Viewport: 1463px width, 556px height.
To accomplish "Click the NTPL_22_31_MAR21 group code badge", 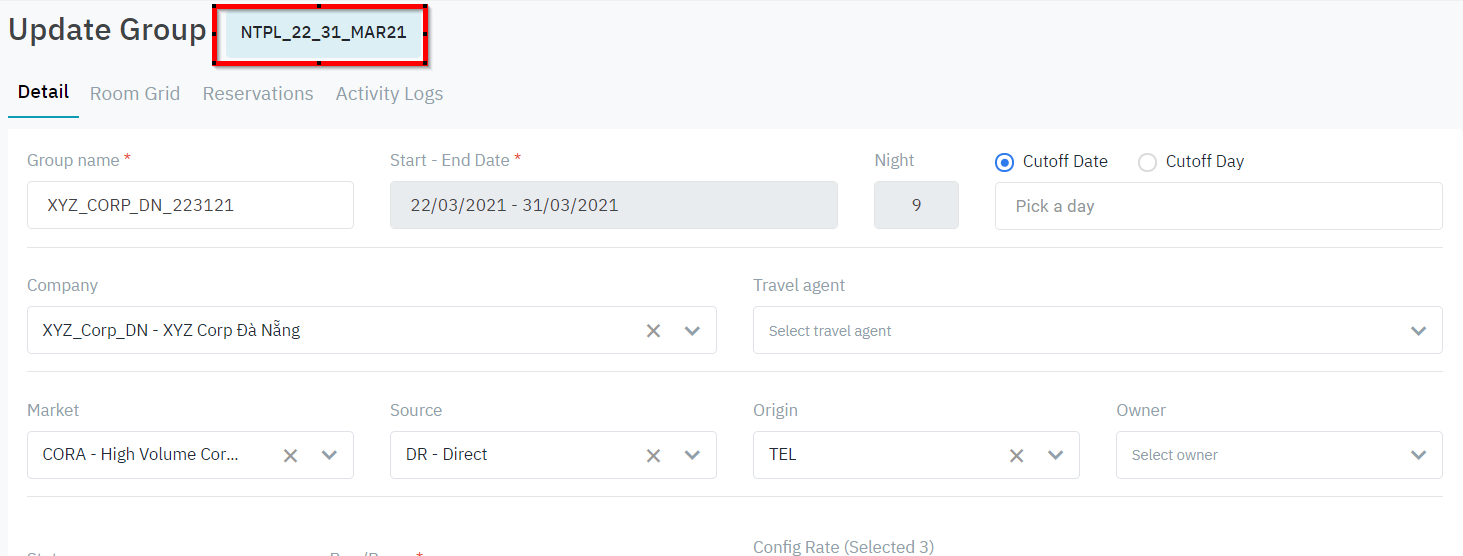I will pyautogui.click(x=323, y=33).
